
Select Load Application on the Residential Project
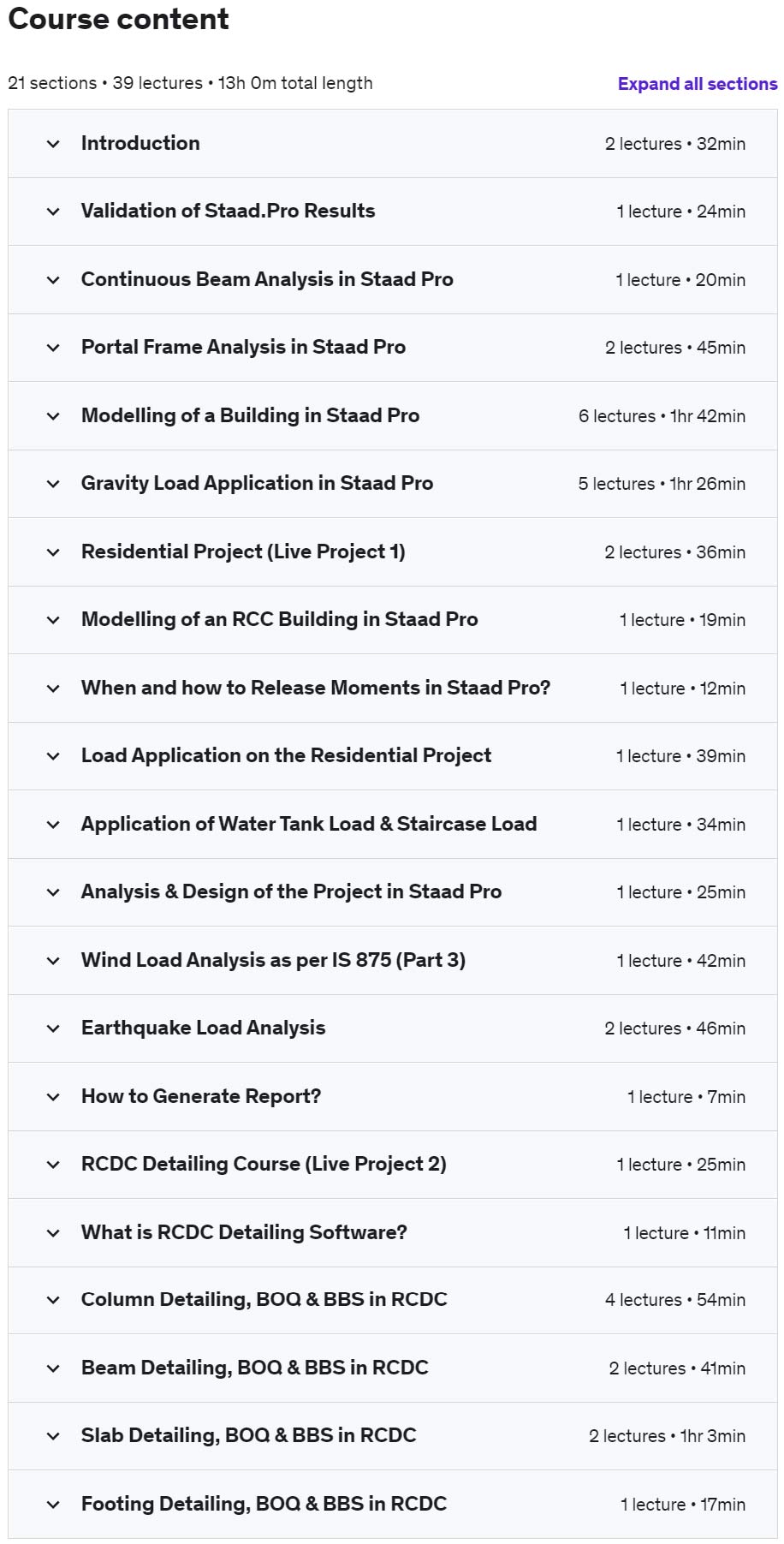286,755
